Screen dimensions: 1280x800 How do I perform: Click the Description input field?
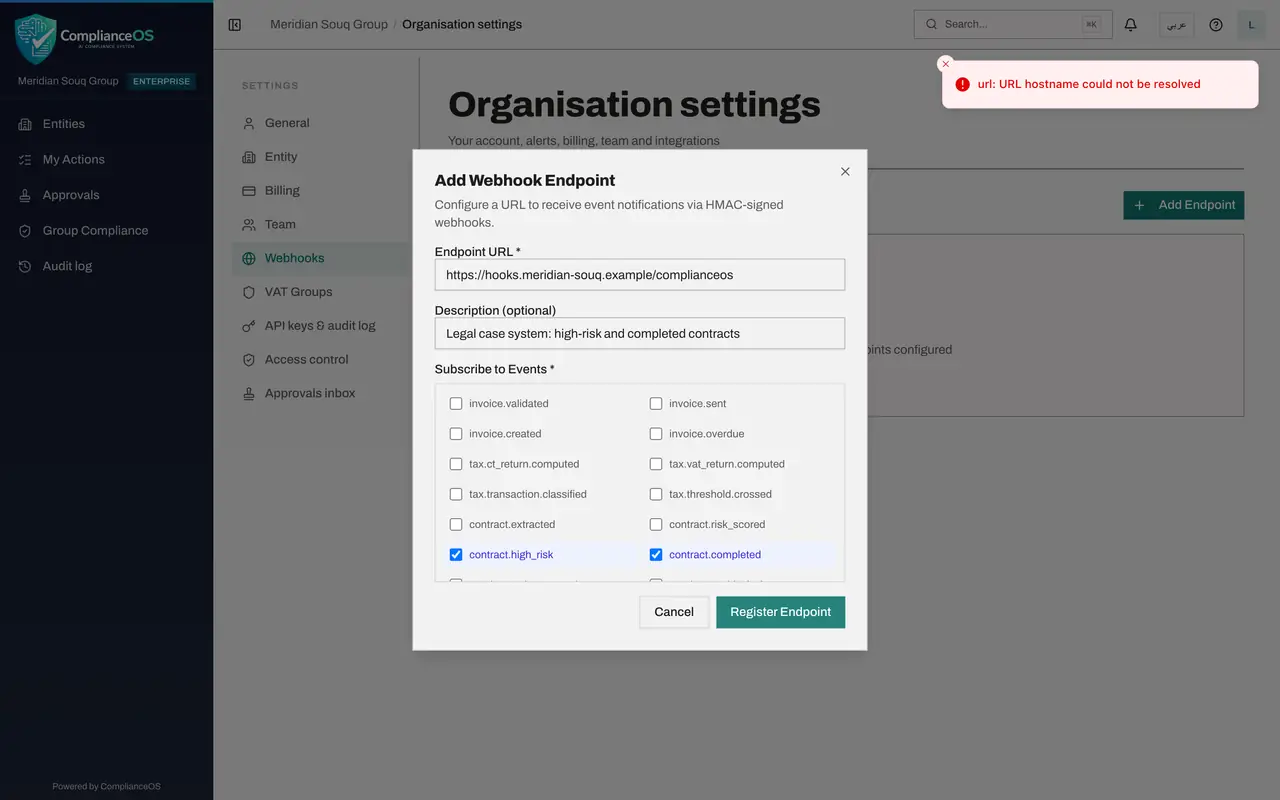coord(640,333)
